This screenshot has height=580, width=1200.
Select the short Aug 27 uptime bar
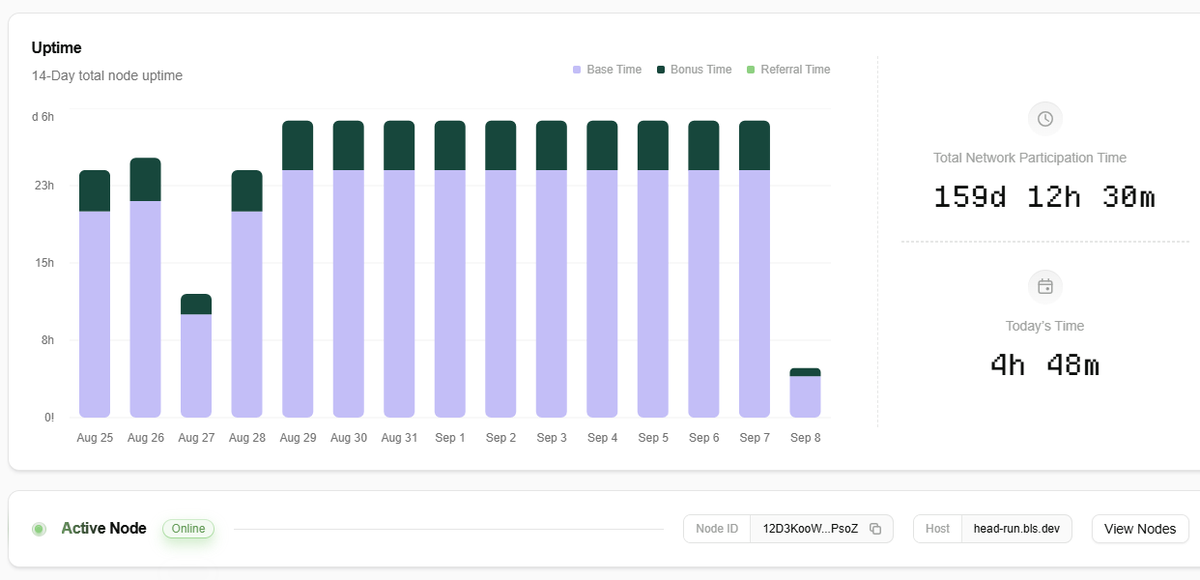(196, 356)
